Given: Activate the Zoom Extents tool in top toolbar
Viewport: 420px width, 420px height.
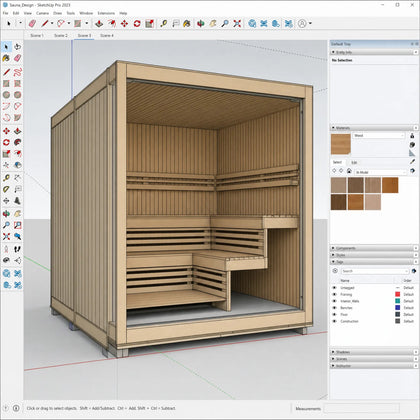Looking at the screenshot, I should pyautogui.click(x=237, y=23).
